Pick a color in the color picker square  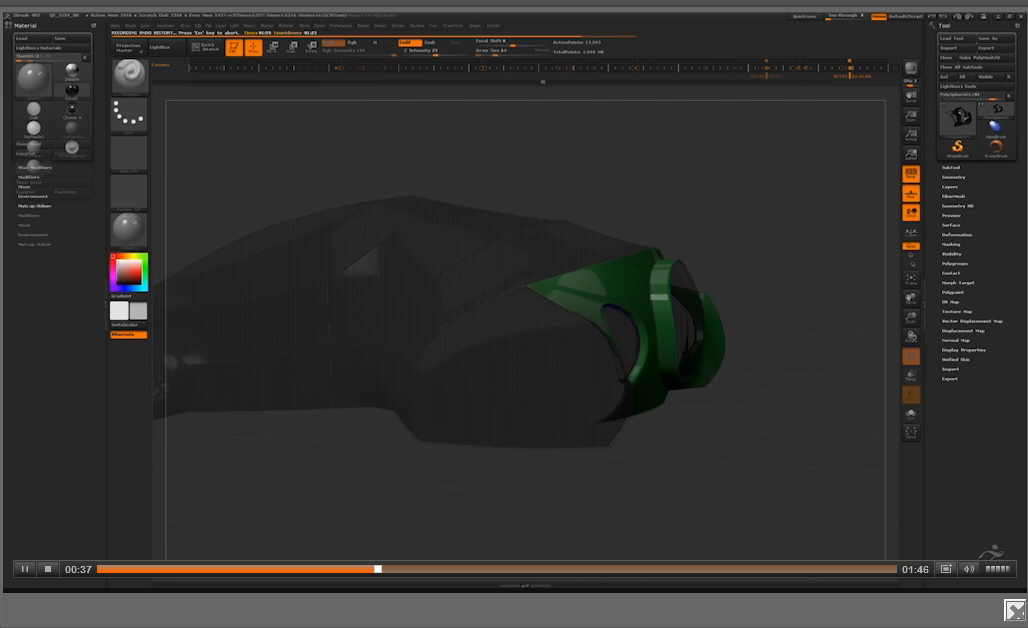129,271
